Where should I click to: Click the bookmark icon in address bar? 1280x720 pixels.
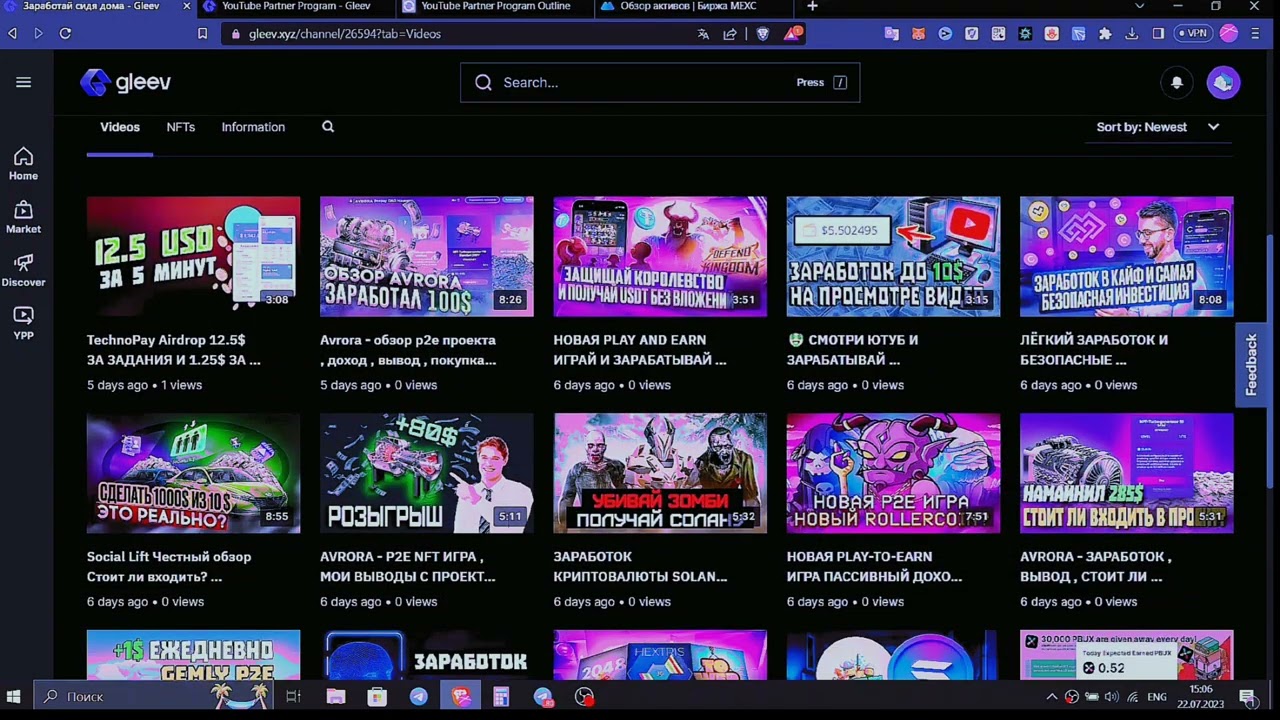[x=202, y=33]
